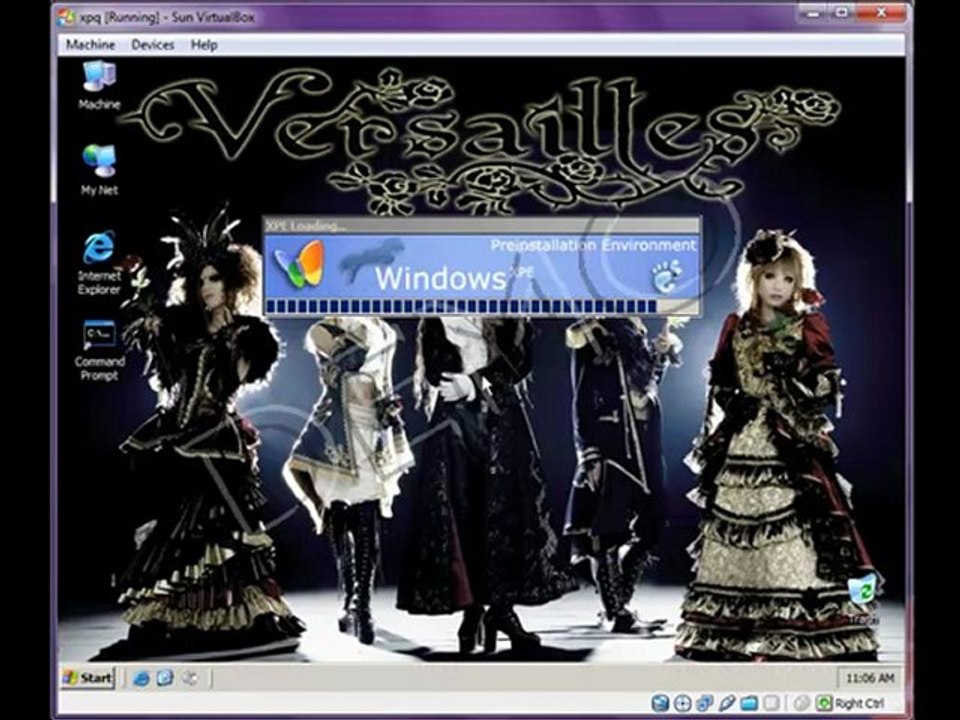Click the mouse integration indicator icon
Image resolution: width=960 pixels, height=720 pixels.
click(801, 703)
